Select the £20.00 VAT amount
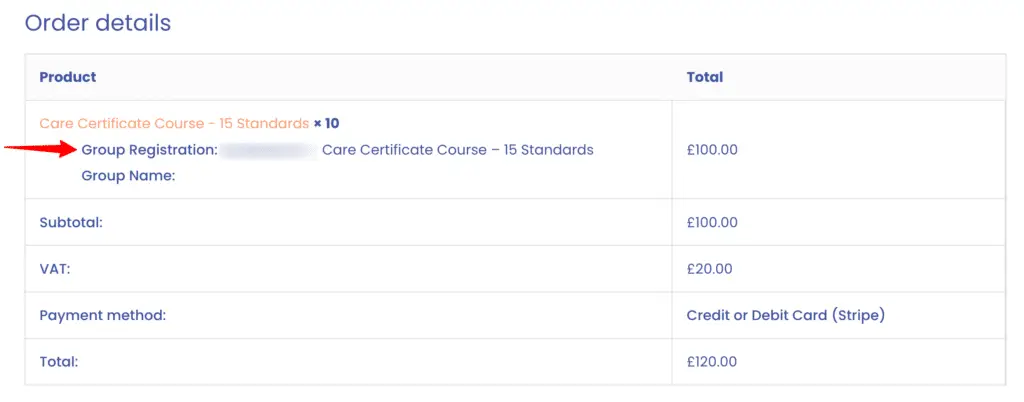 point(710,269)
